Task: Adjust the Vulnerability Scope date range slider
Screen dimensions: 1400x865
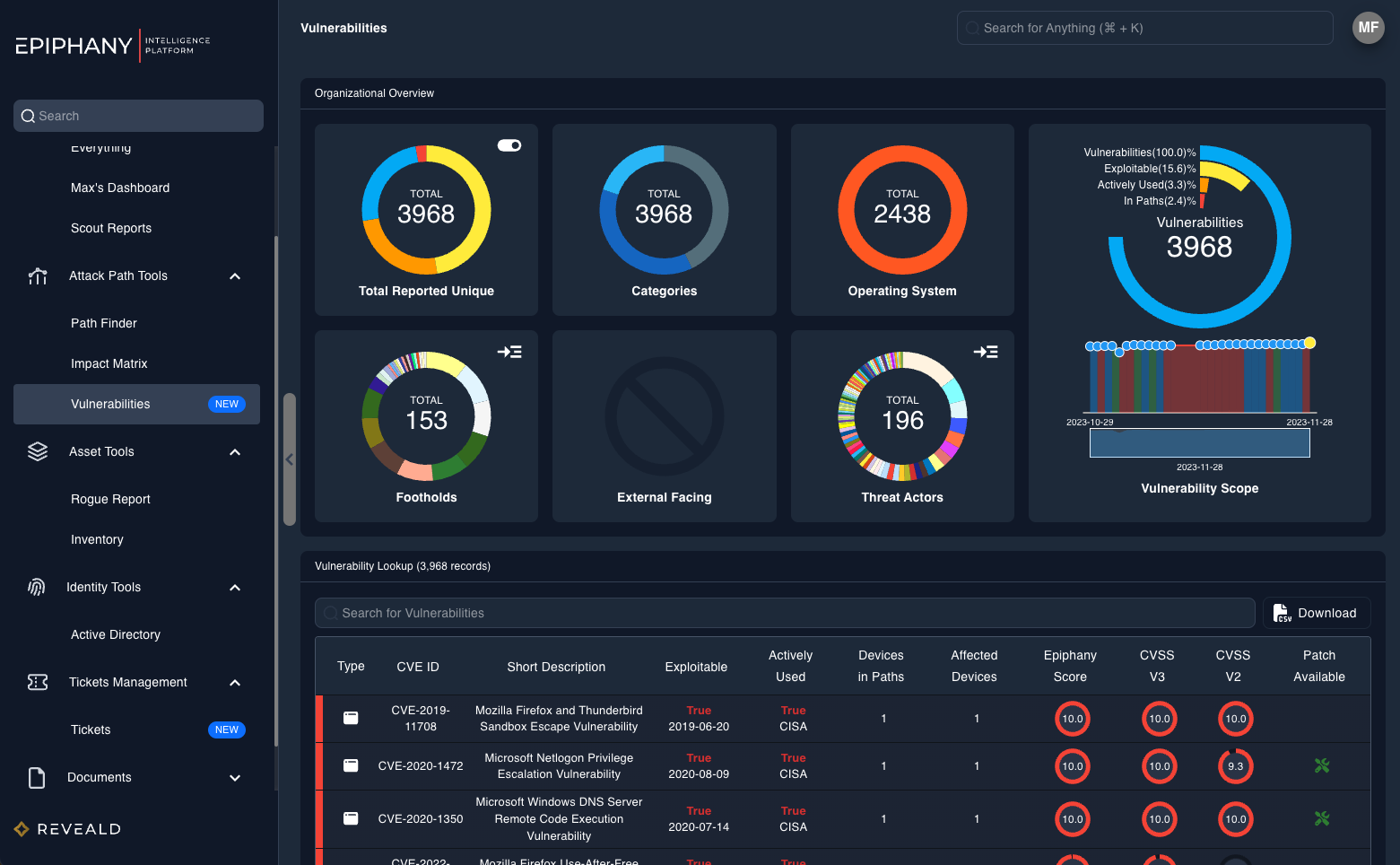Action: click(x=1199, y=442)
